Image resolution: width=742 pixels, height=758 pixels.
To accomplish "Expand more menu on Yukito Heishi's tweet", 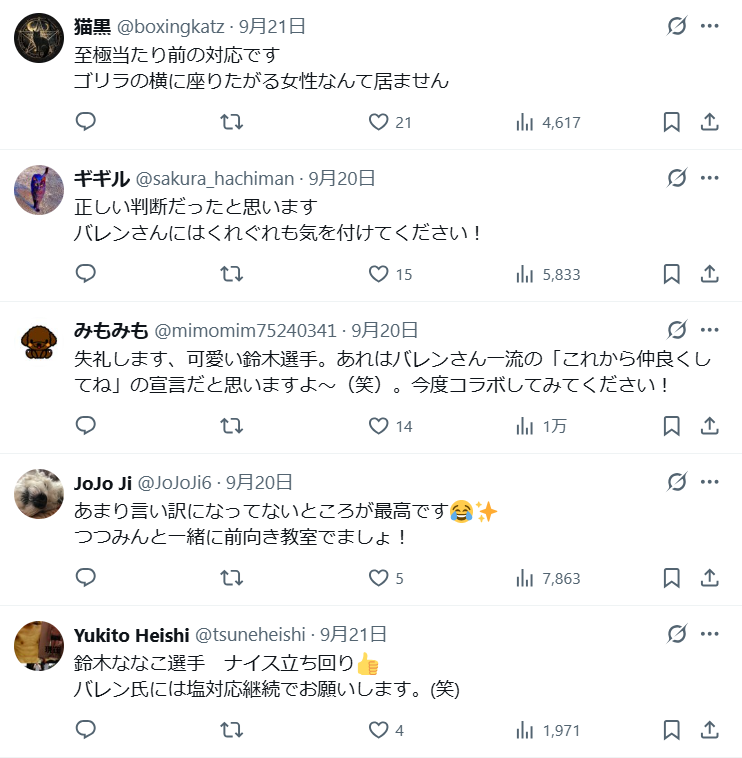I will tap(710, 634).
